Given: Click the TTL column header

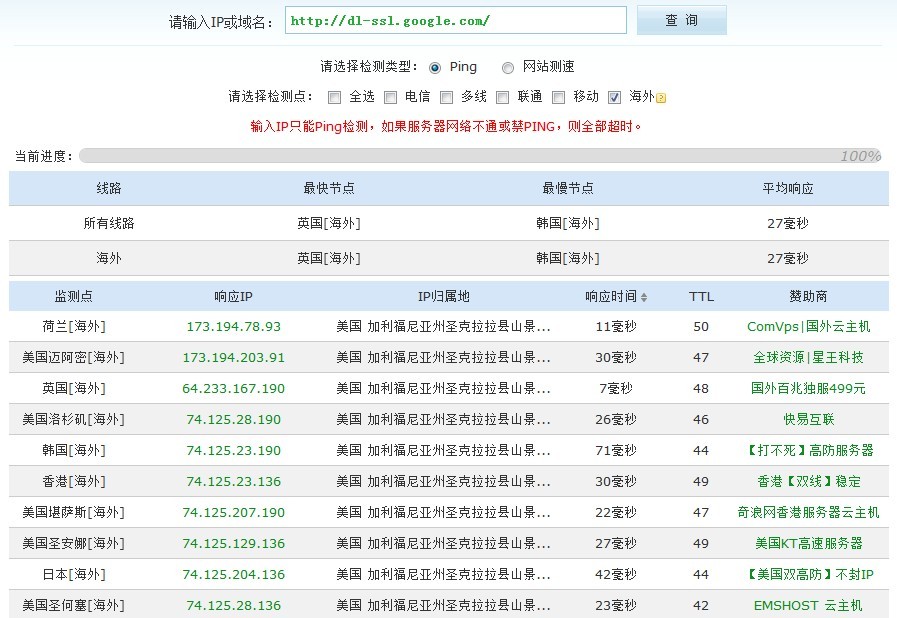Looking at the screenshot, I should coord(701,296).
